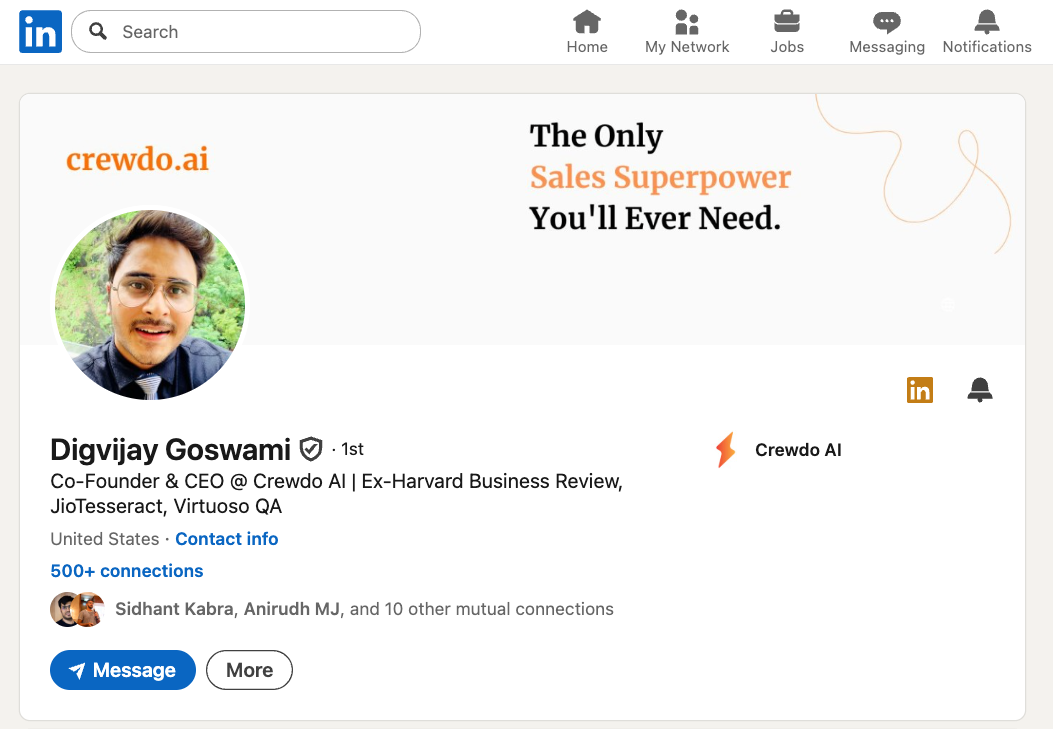Viewport: 1053px width, 729px height.
Task: Click 'and 10 other mutual connections' text
Action: [482, 609]
